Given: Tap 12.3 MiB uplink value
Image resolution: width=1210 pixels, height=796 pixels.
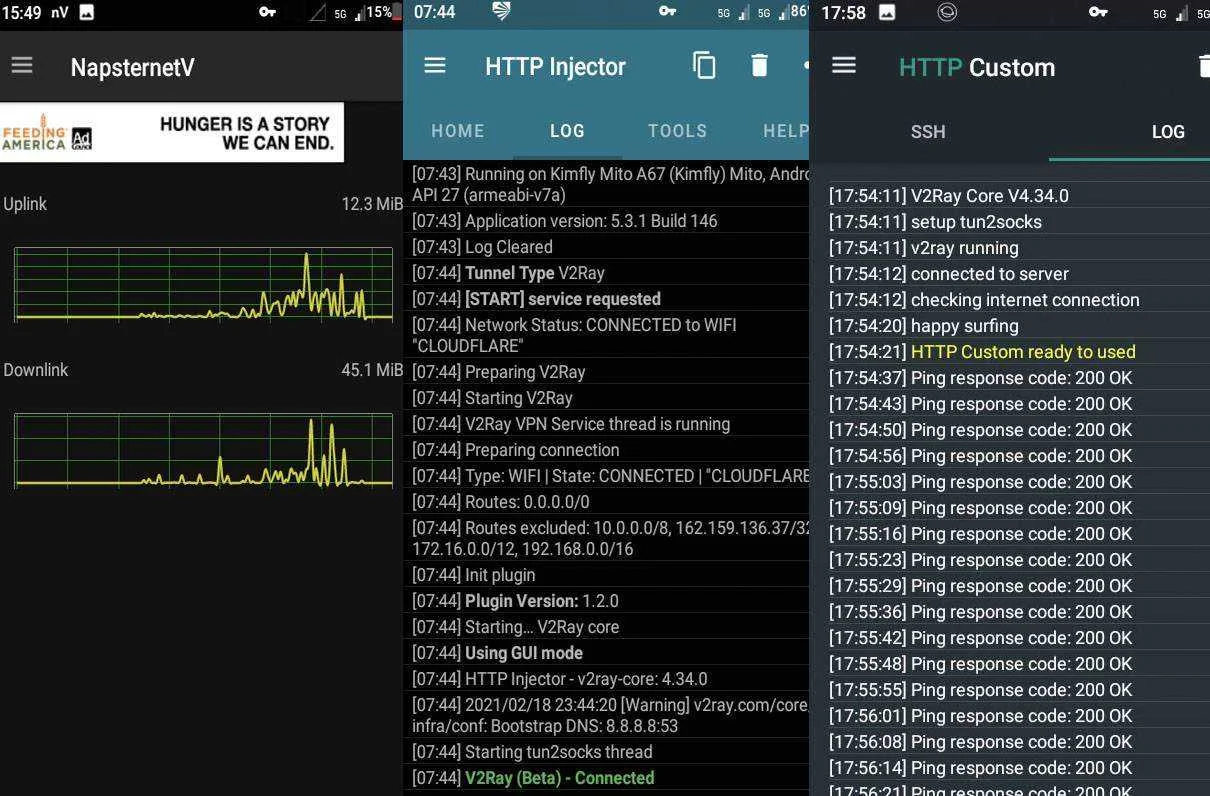Looking at the screenshot, I should (x=372, y=204).
